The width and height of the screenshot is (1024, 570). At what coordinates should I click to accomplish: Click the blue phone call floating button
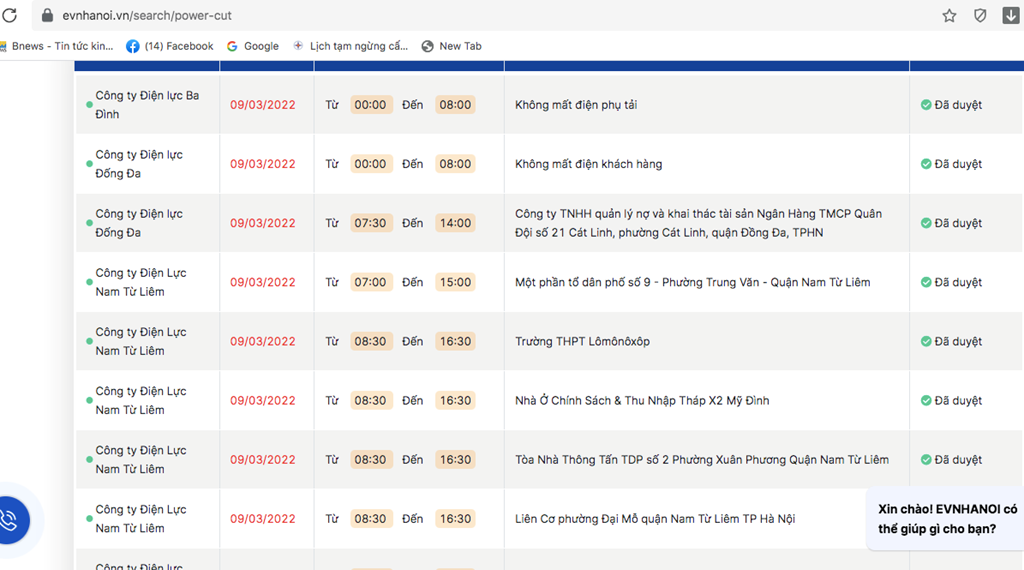coord(10,520)
